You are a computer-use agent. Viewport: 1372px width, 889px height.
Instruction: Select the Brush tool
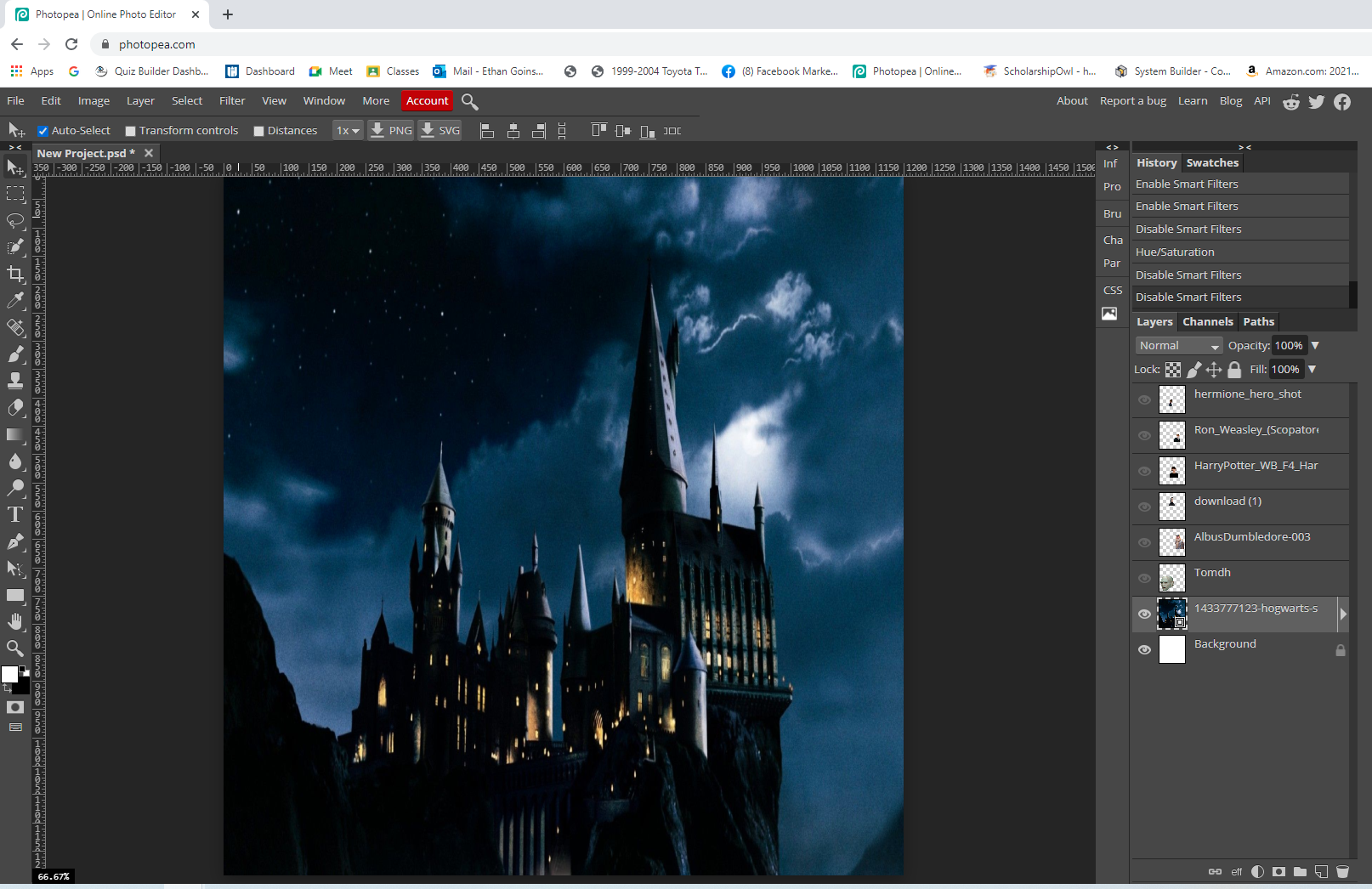click(x=15, y=354)
